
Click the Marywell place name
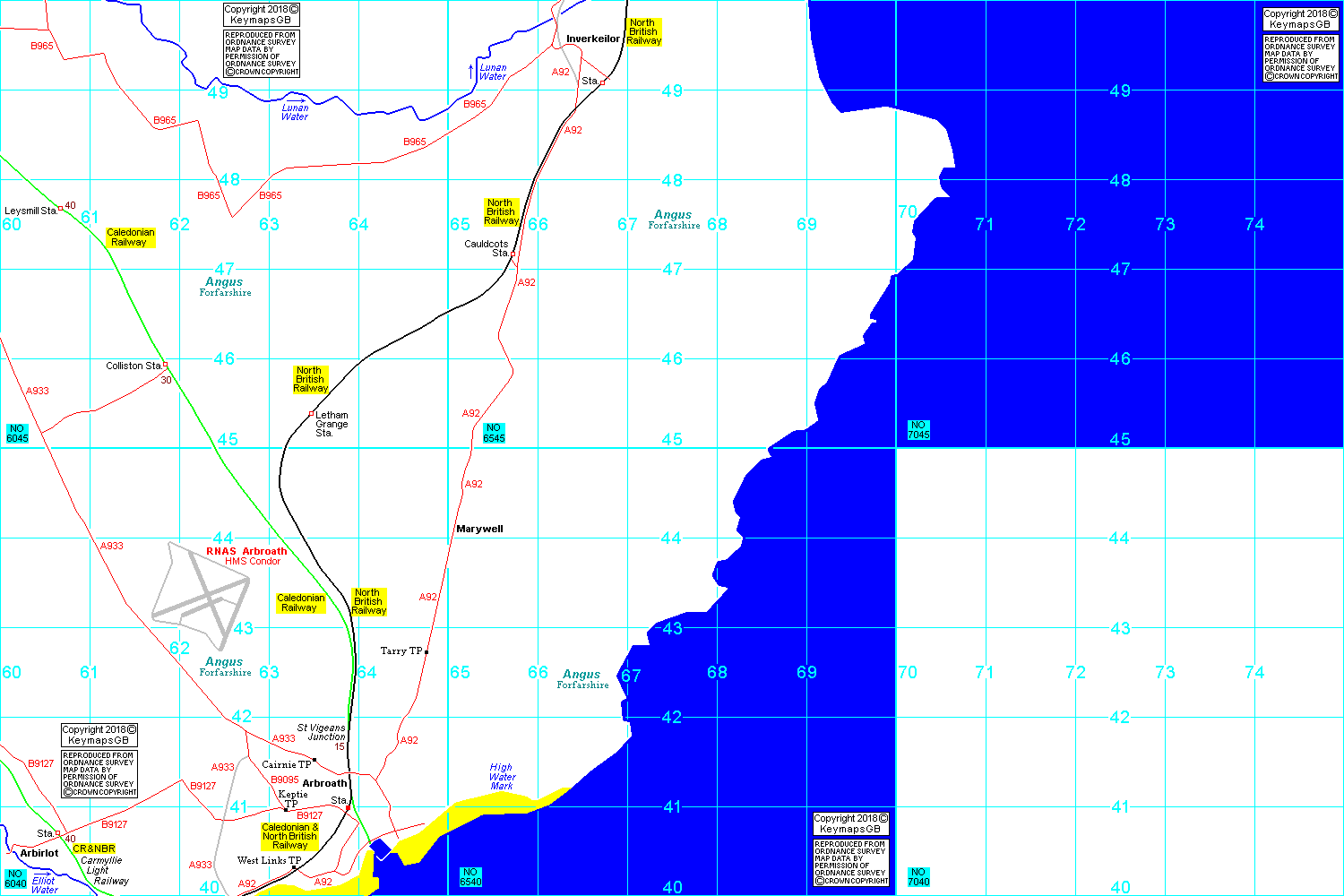tap(479, 530)
